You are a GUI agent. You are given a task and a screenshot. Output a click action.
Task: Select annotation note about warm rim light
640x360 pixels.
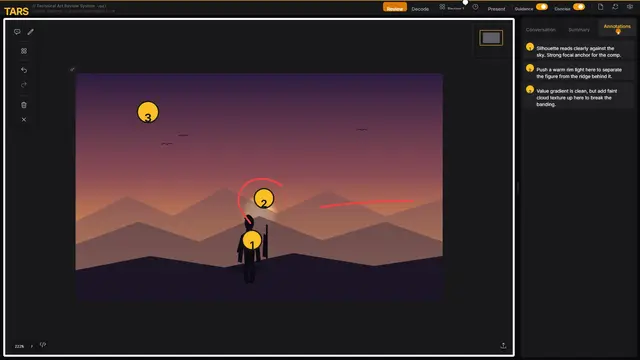578,73
